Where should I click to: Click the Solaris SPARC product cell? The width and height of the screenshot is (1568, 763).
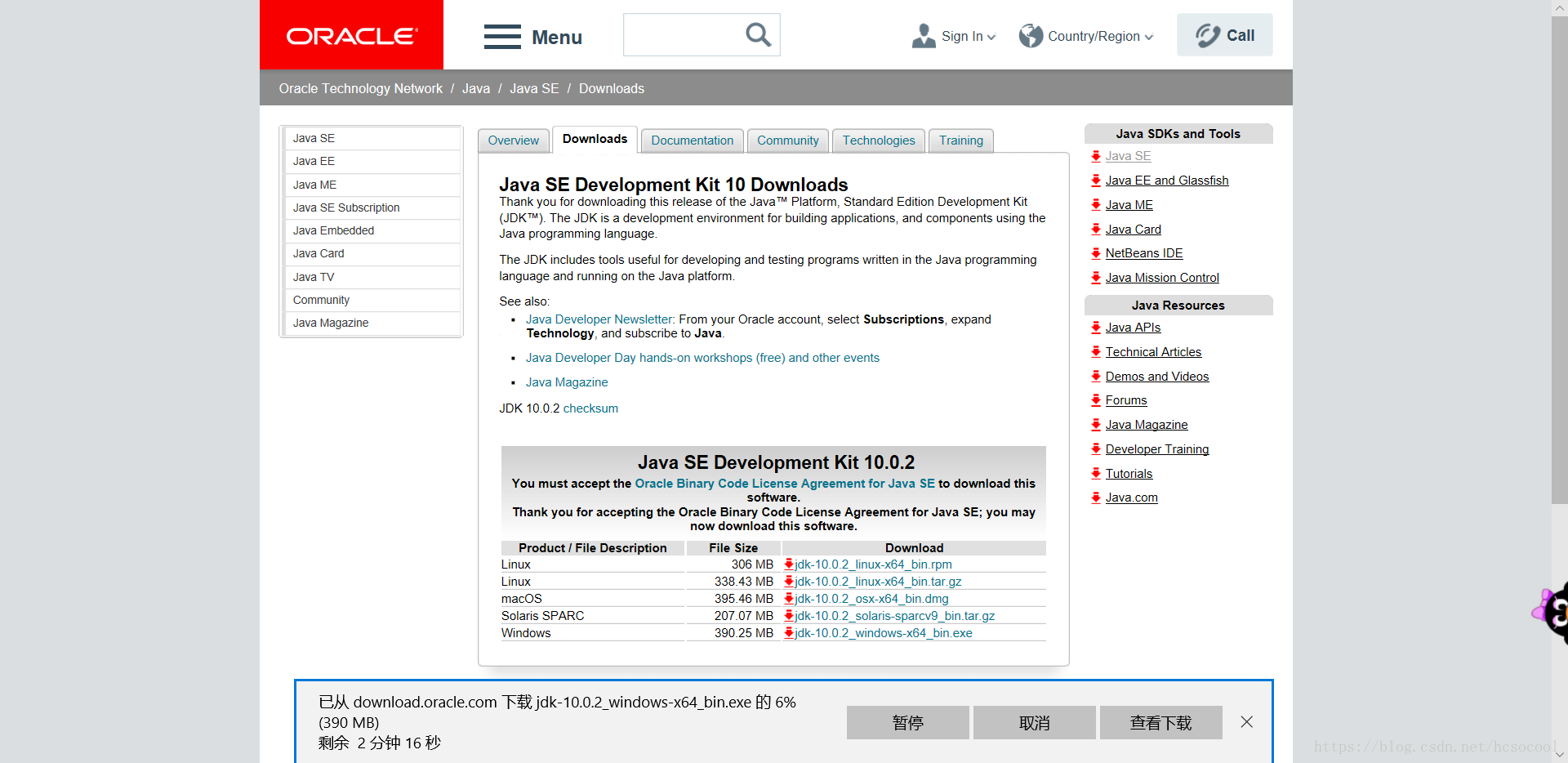592,616
